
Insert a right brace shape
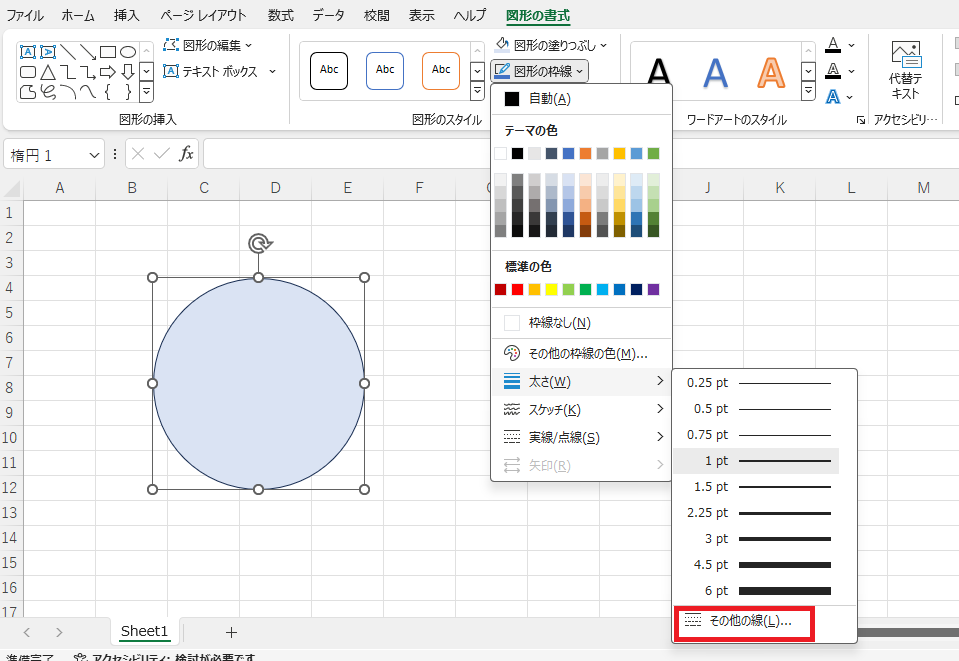click(x=128, y=92)
